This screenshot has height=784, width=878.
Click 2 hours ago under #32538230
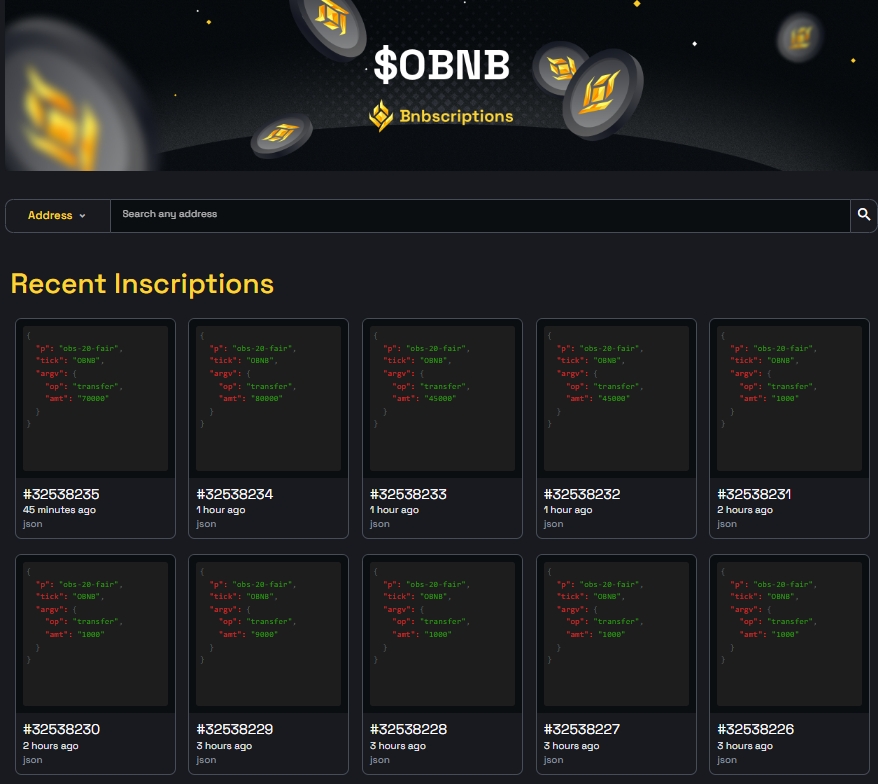coord(50,745)
